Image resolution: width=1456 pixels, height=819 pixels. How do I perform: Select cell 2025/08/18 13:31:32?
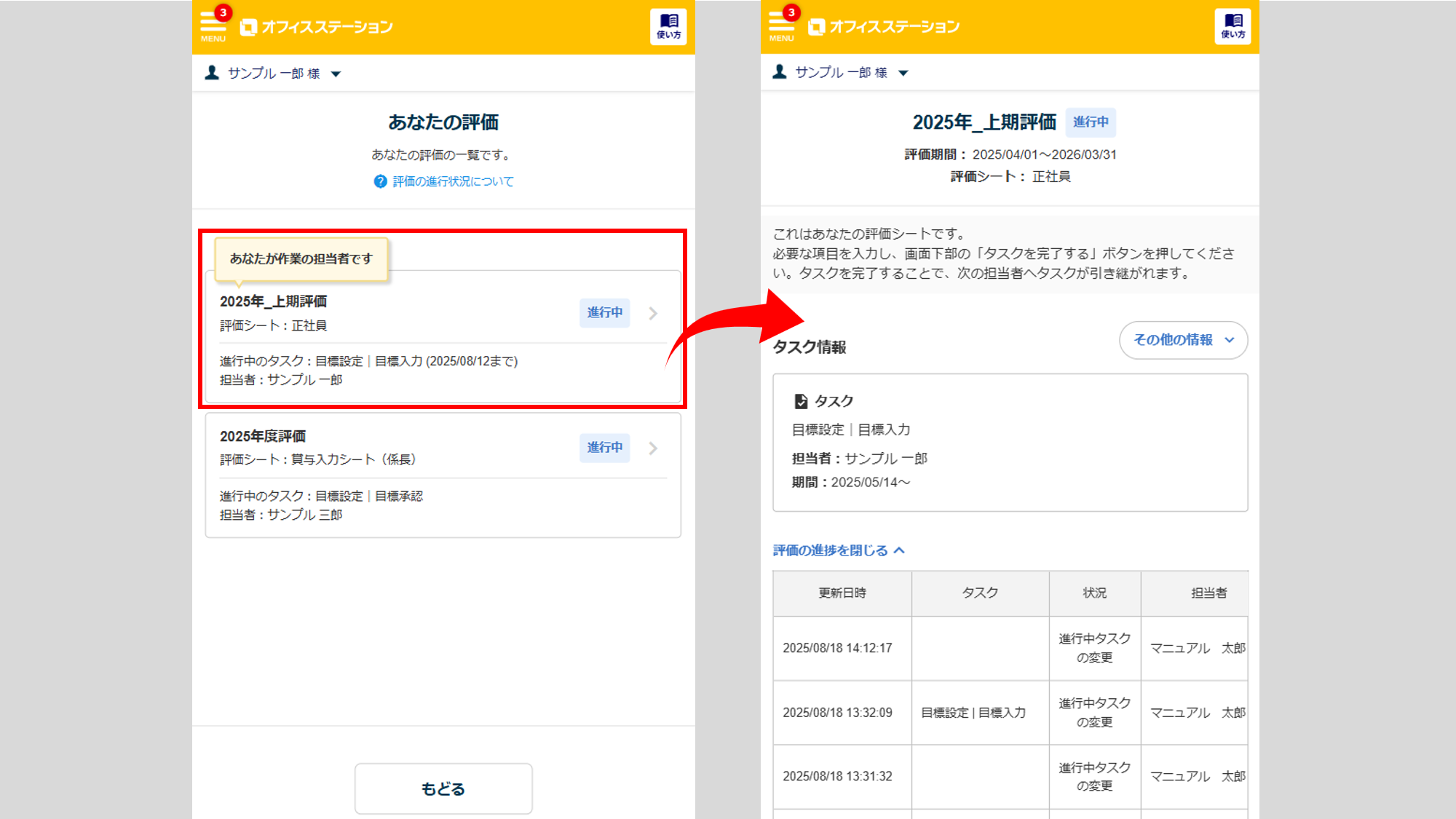842,776
